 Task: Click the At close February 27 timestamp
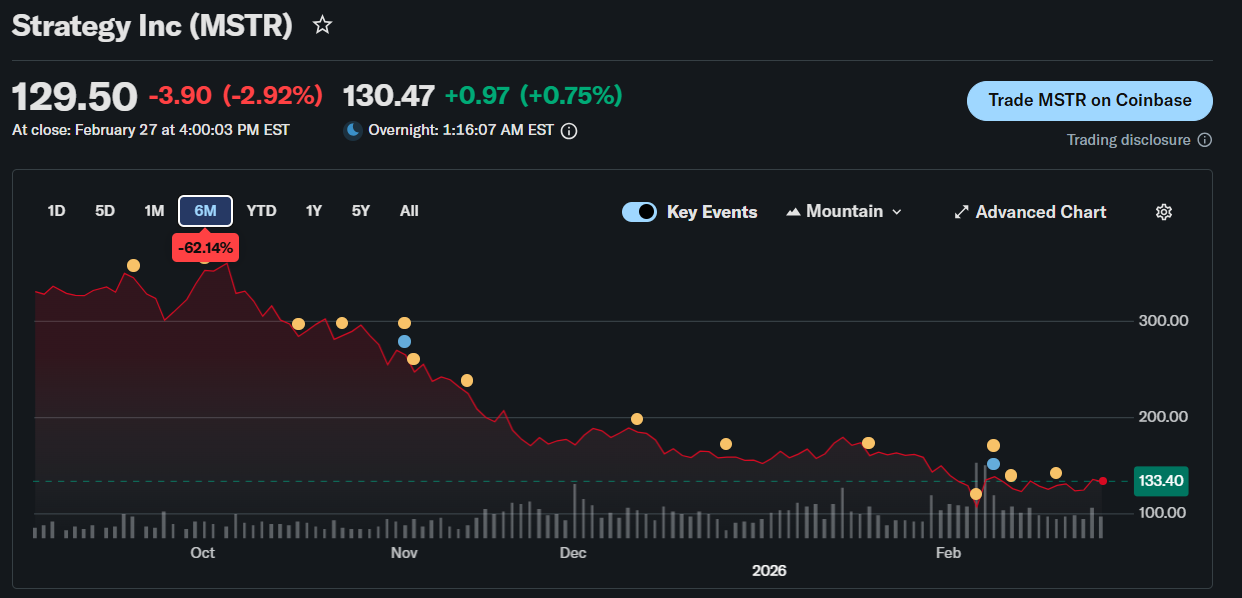click(151, 130)
